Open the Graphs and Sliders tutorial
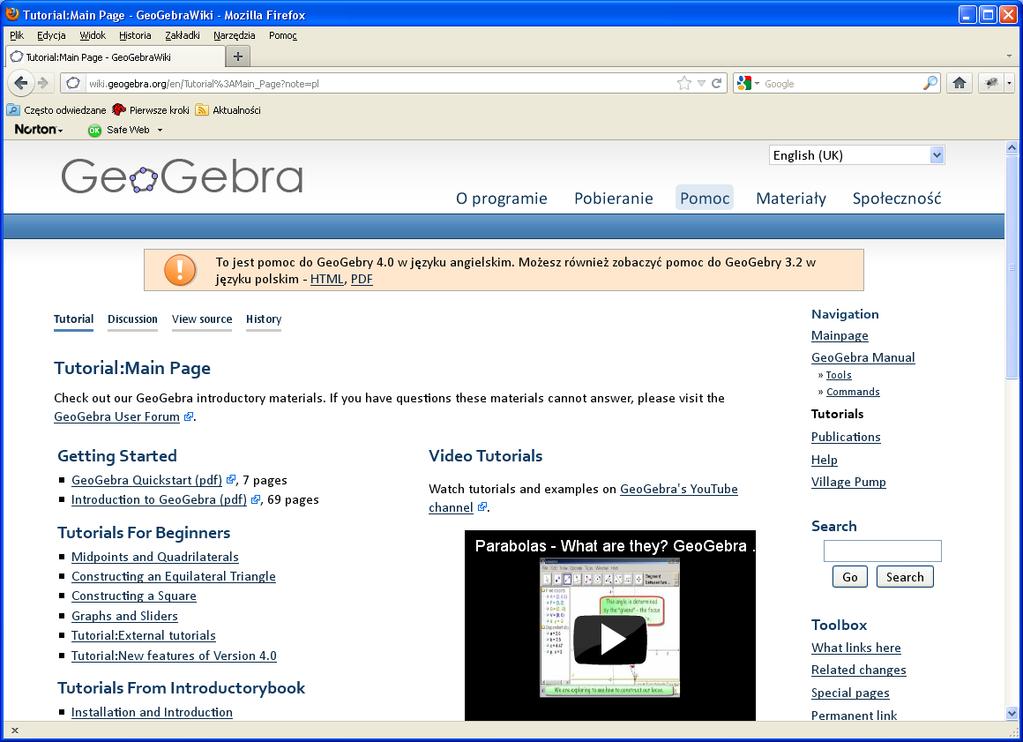Image resolution: width=1023 pixels, height=742 pixels. (125, 616)
